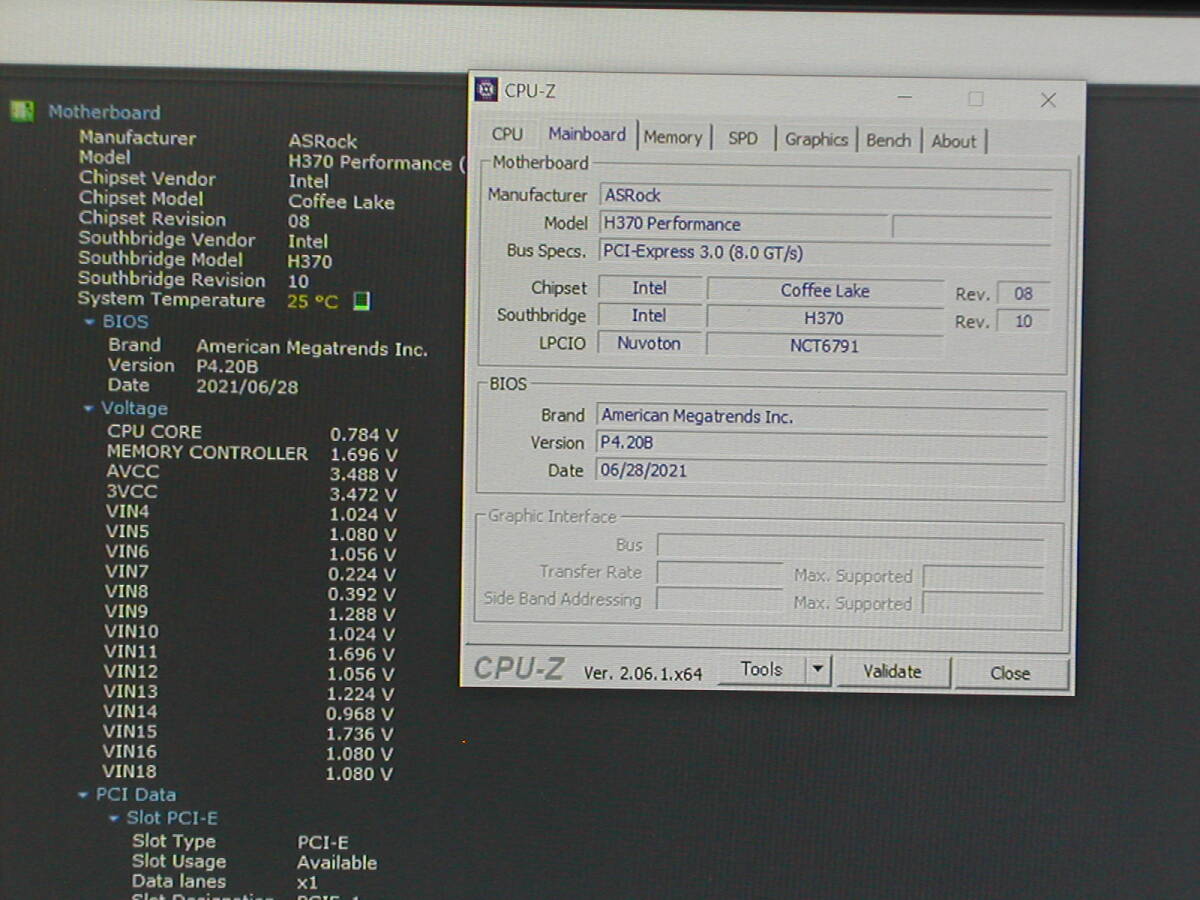This screenshot has width=1200, height=900.
Task: Collapse the PCI Data section
Action: [84, 796]
